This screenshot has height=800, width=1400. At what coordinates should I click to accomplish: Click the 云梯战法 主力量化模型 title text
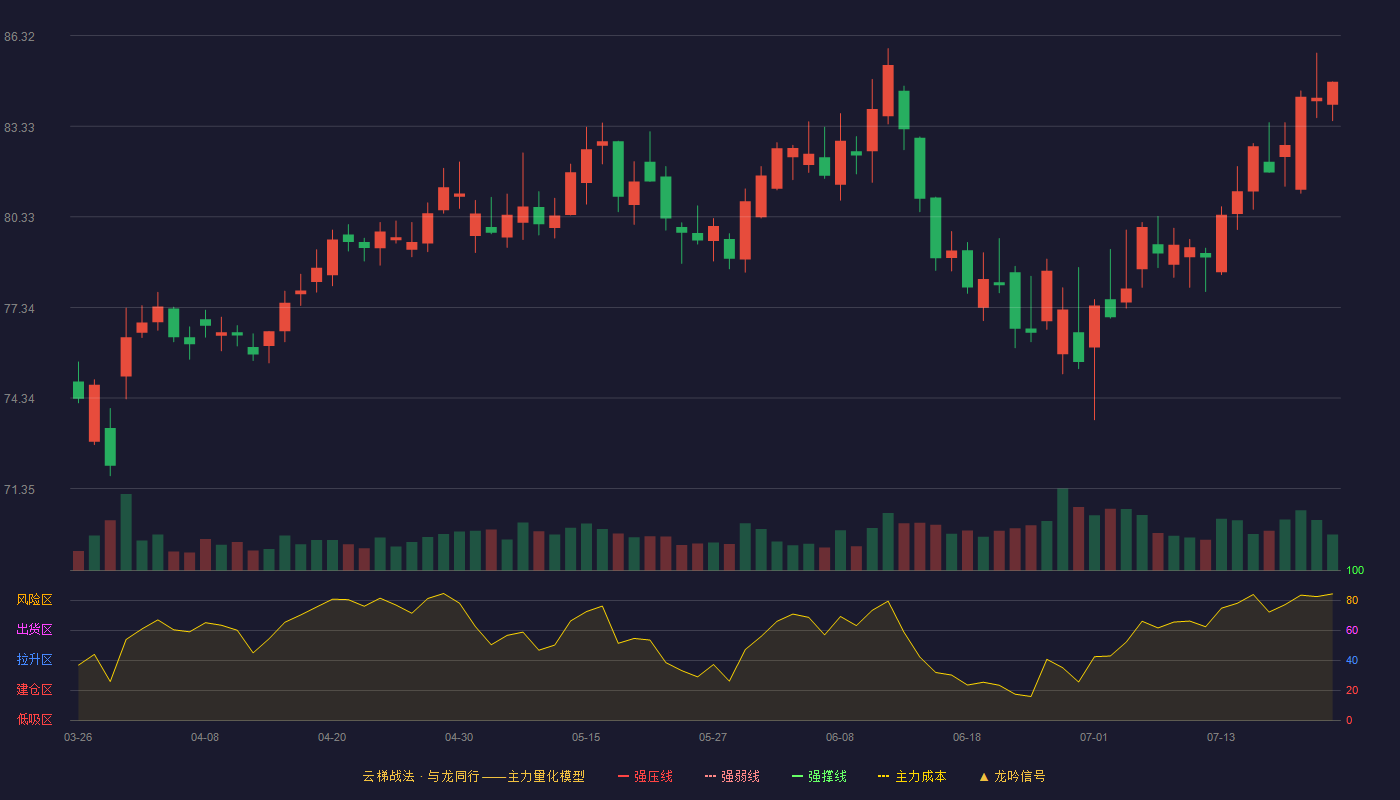[474, 776]
